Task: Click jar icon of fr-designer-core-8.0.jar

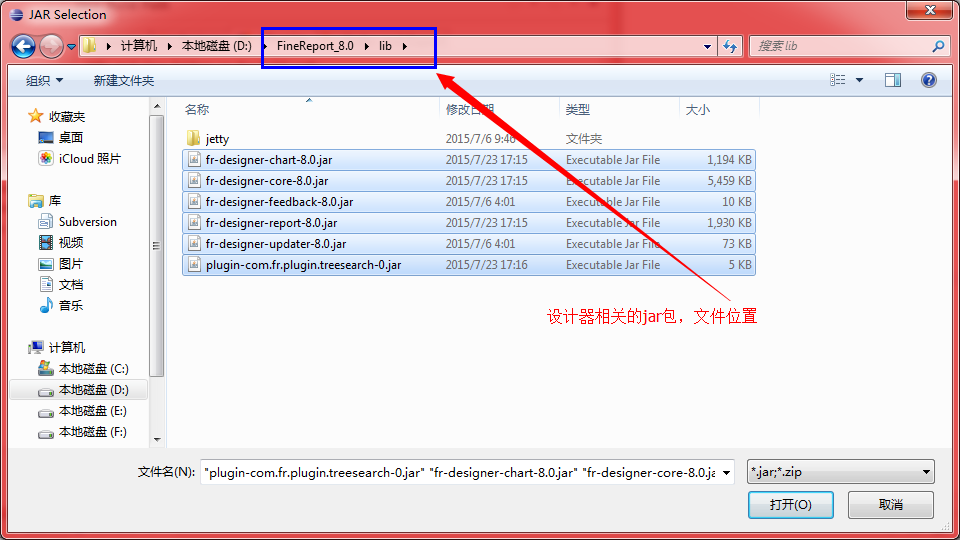Action: pos(194,181)
